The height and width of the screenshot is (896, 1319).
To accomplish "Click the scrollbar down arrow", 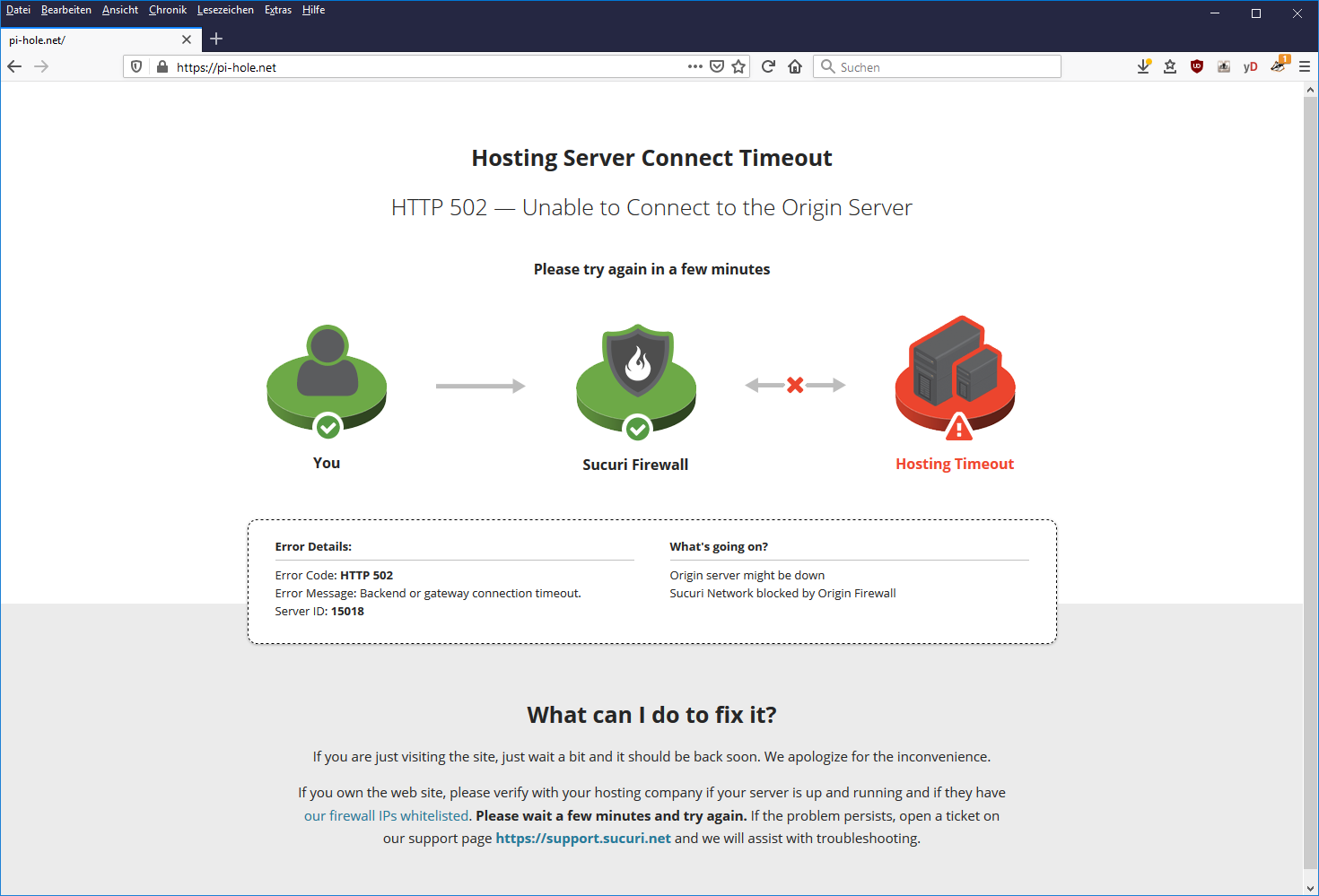I will [x=1311, y=888].
